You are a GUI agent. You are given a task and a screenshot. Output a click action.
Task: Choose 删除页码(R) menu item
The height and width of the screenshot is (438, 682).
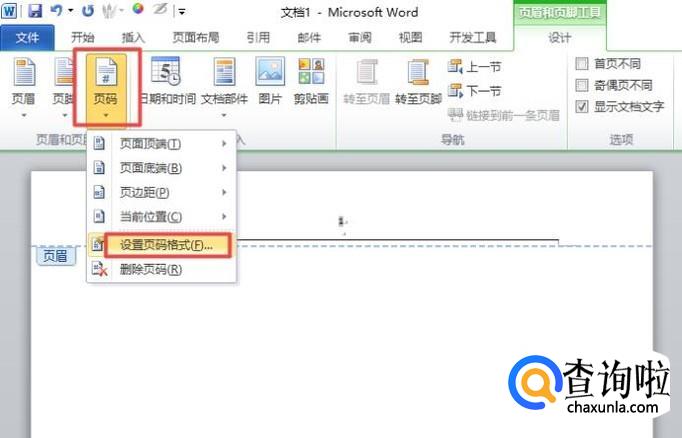click(162, 270)
